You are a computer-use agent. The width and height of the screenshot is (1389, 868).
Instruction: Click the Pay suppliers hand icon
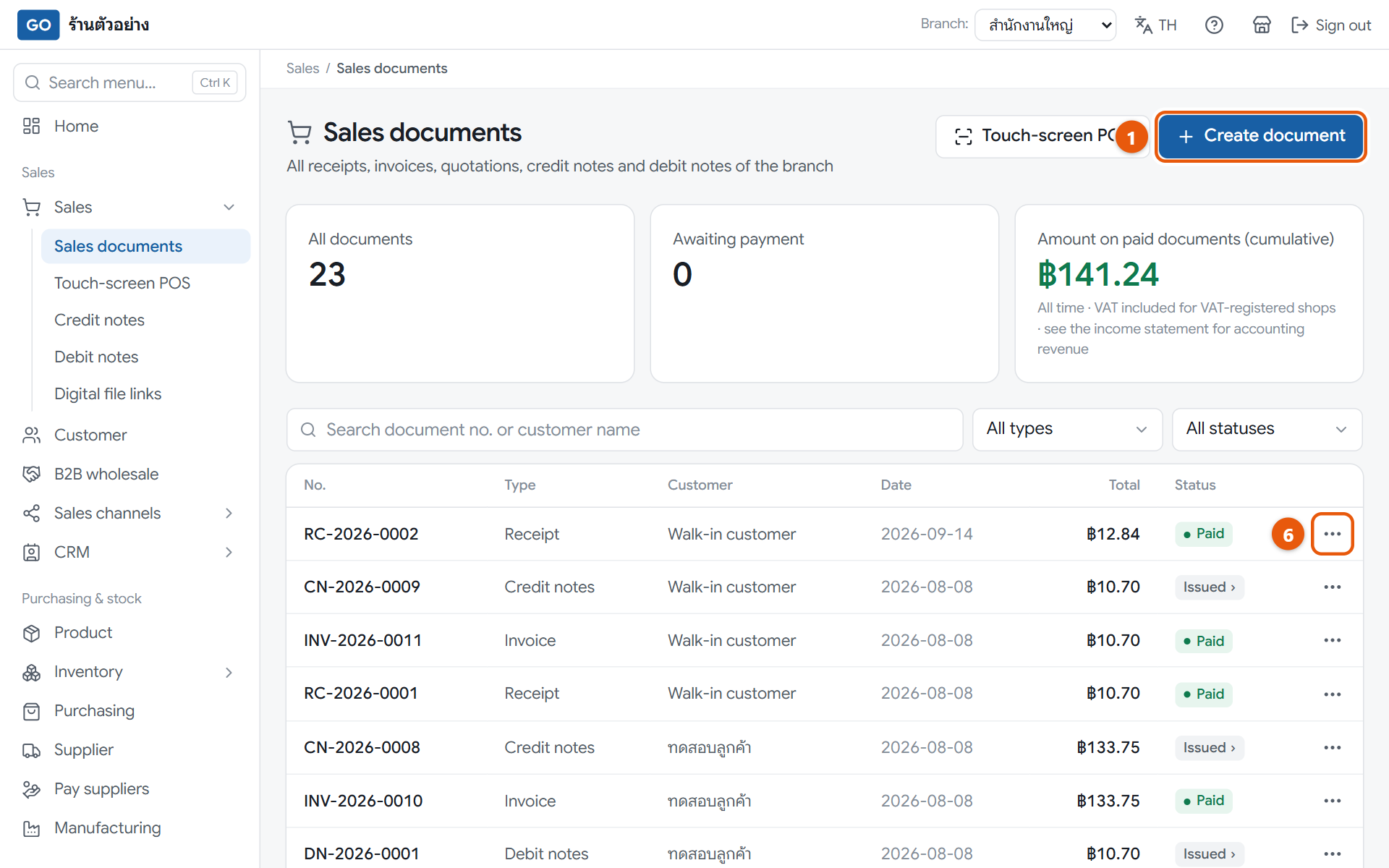(31, 789)
